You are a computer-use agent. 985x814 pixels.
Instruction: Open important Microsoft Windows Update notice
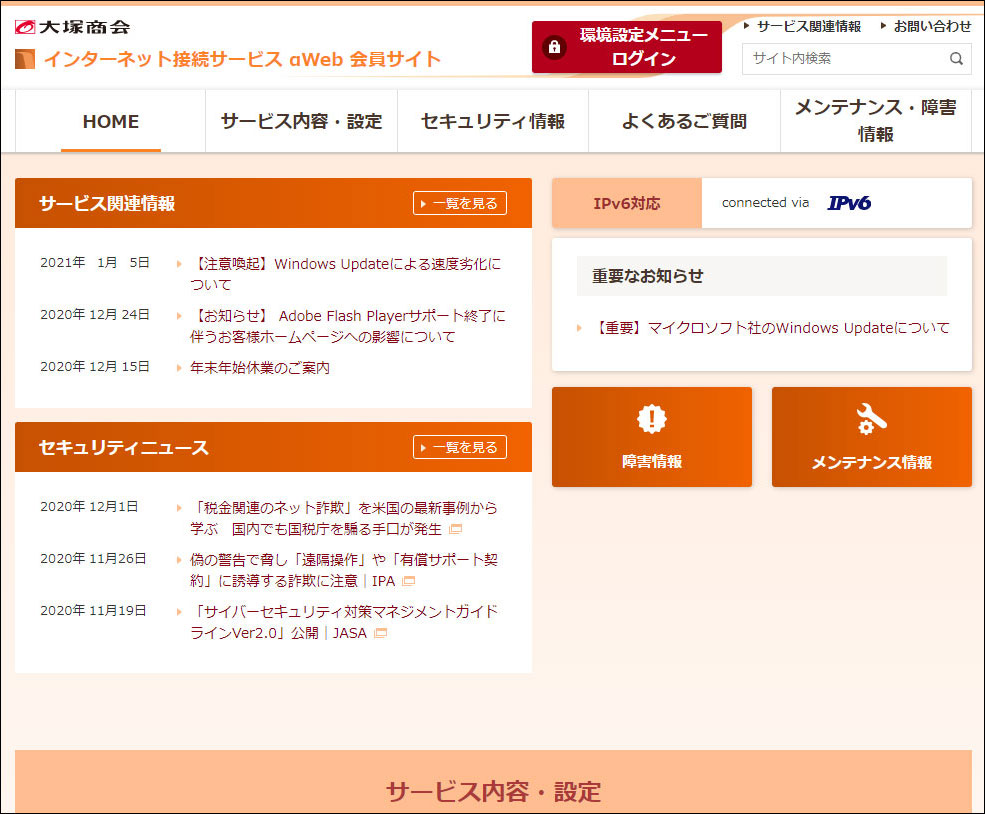pos(768,327)
